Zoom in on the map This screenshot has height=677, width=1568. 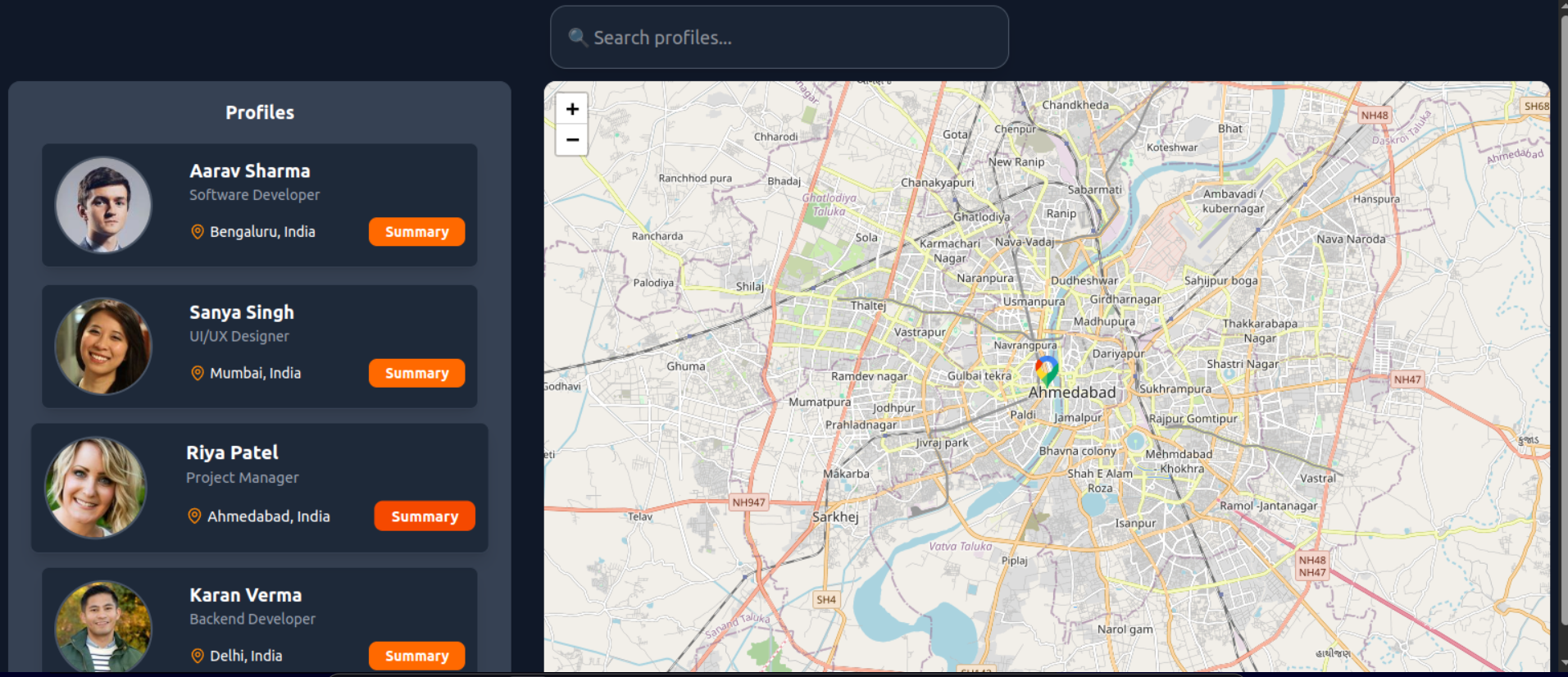572,109
